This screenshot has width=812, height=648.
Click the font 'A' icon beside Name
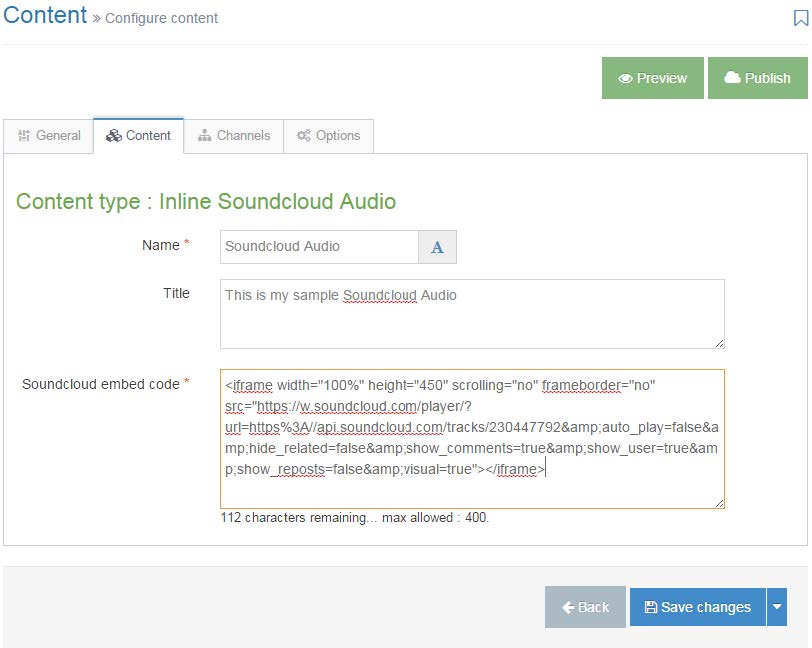click(437, 247)
